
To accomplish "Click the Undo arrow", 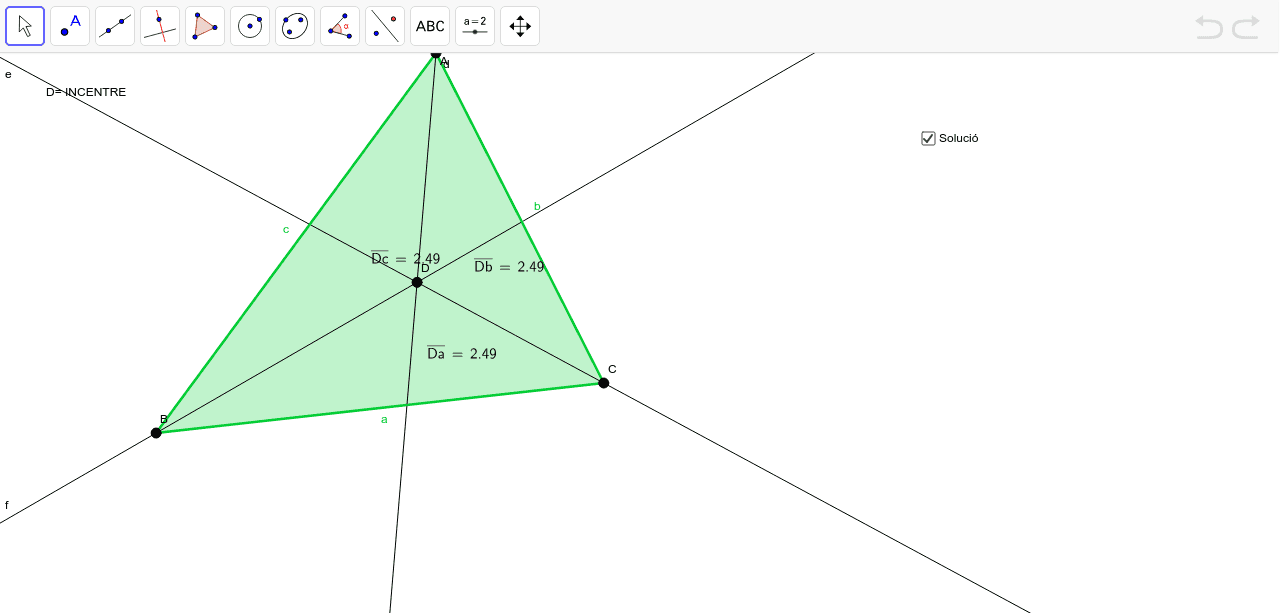I will [1209, 27].
